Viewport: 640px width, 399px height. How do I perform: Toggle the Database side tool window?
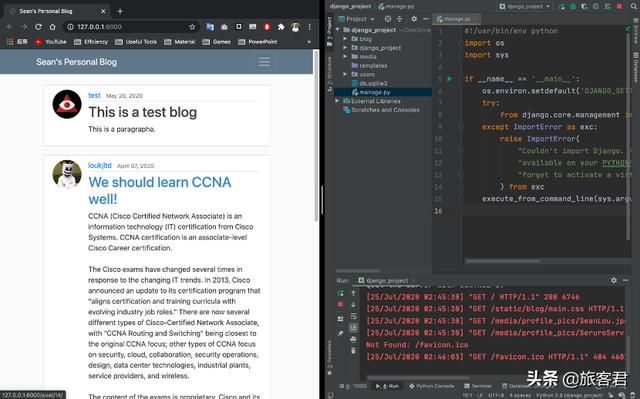(x=636, y=68)
